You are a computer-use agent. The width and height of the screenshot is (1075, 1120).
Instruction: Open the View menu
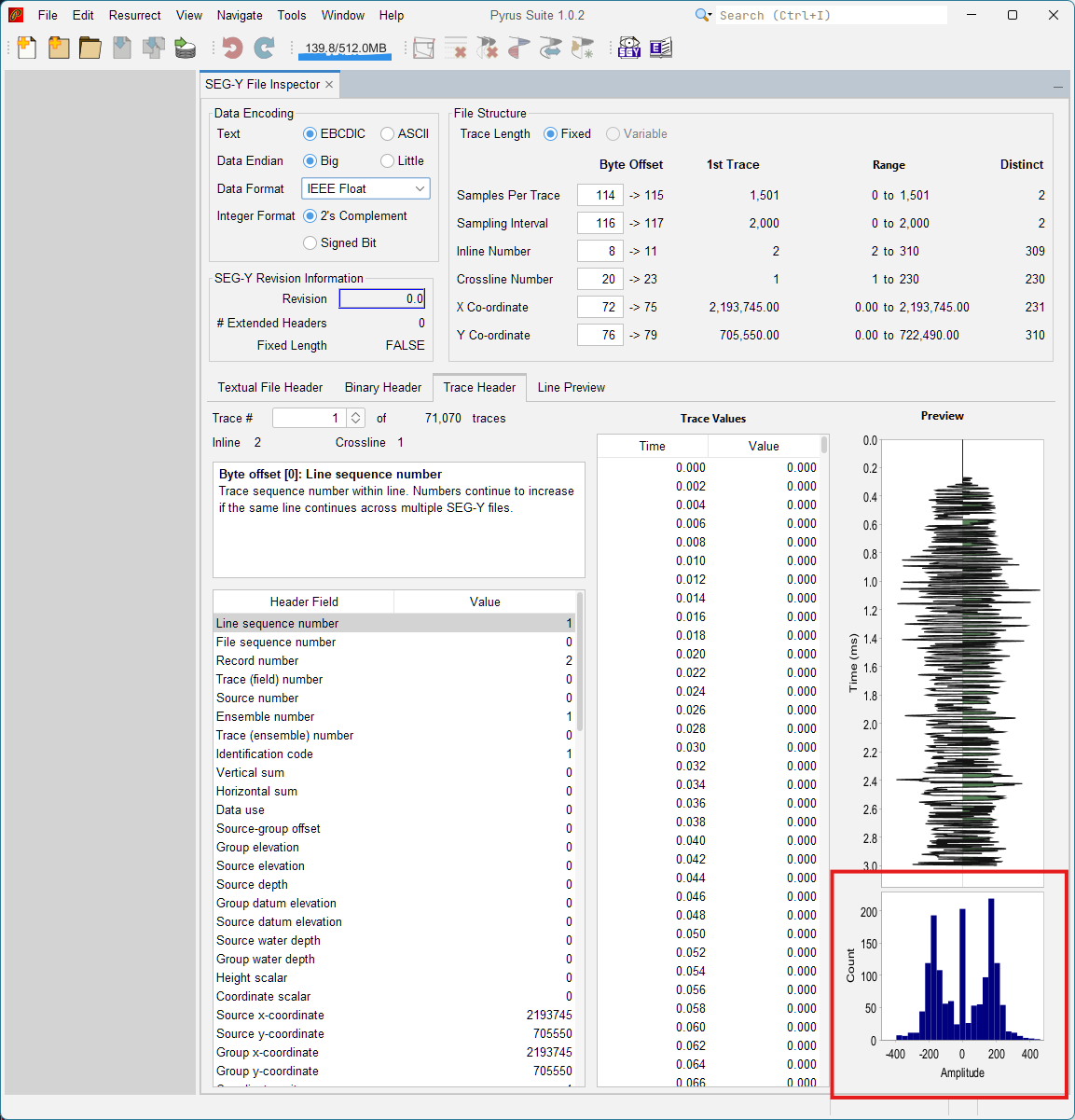(x=189, y=15)
